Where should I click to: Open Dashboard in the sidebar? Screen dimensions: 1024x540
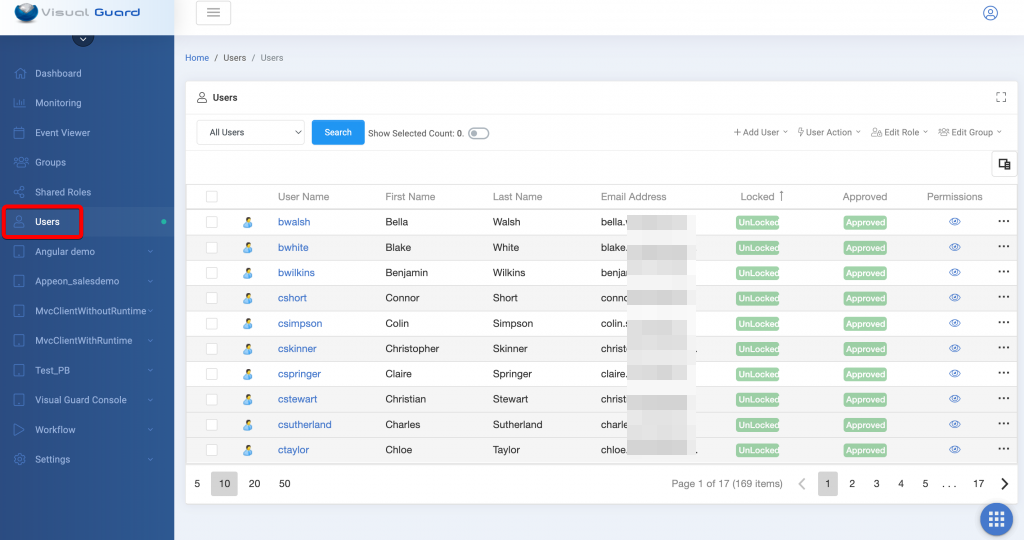pyautogui.click(x=58, y=73)
